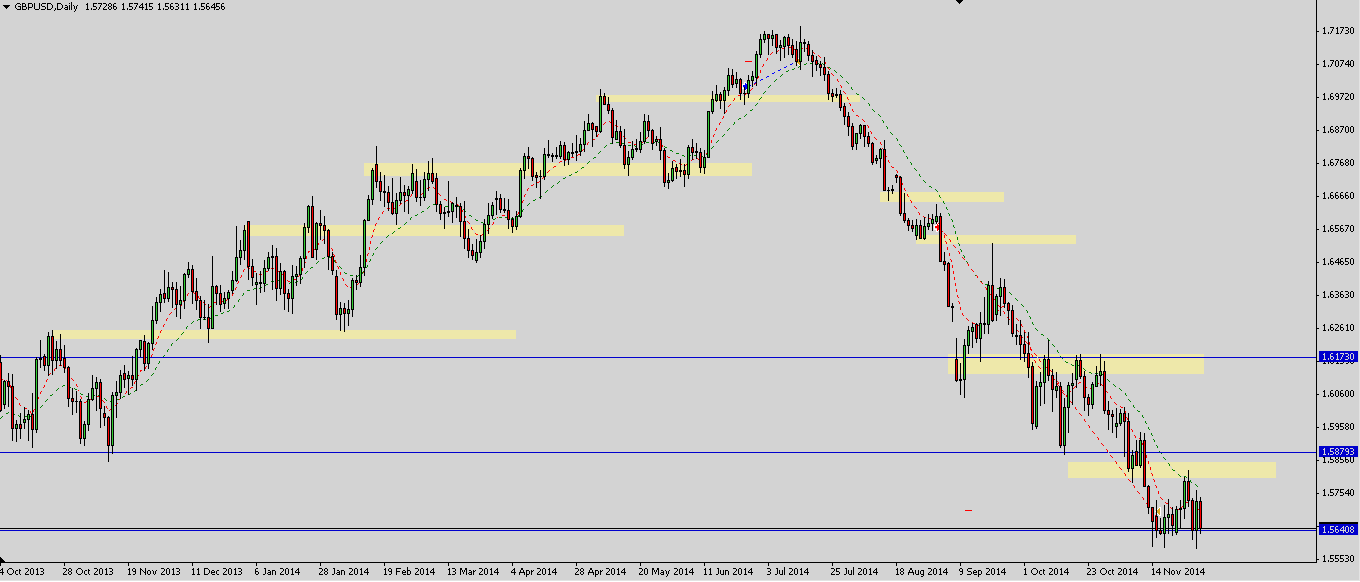Click the 1.55530 price scale value
This screenshot has height=582, width=1360.
click(x=1338, y=559)
